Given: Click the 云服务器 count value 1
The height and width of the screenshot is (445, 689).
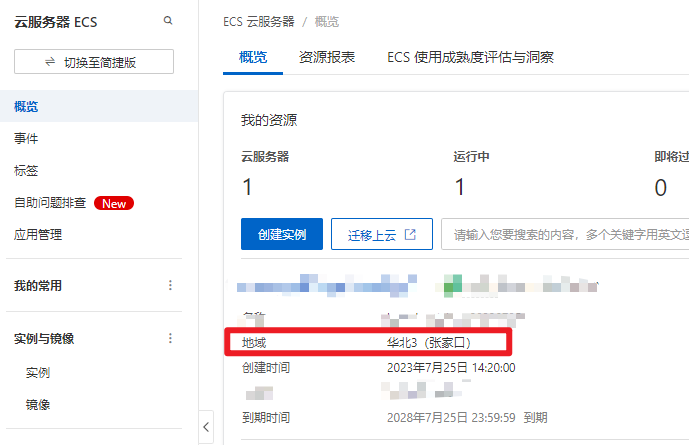Looking at the screenshot, I should pos(247,187).
